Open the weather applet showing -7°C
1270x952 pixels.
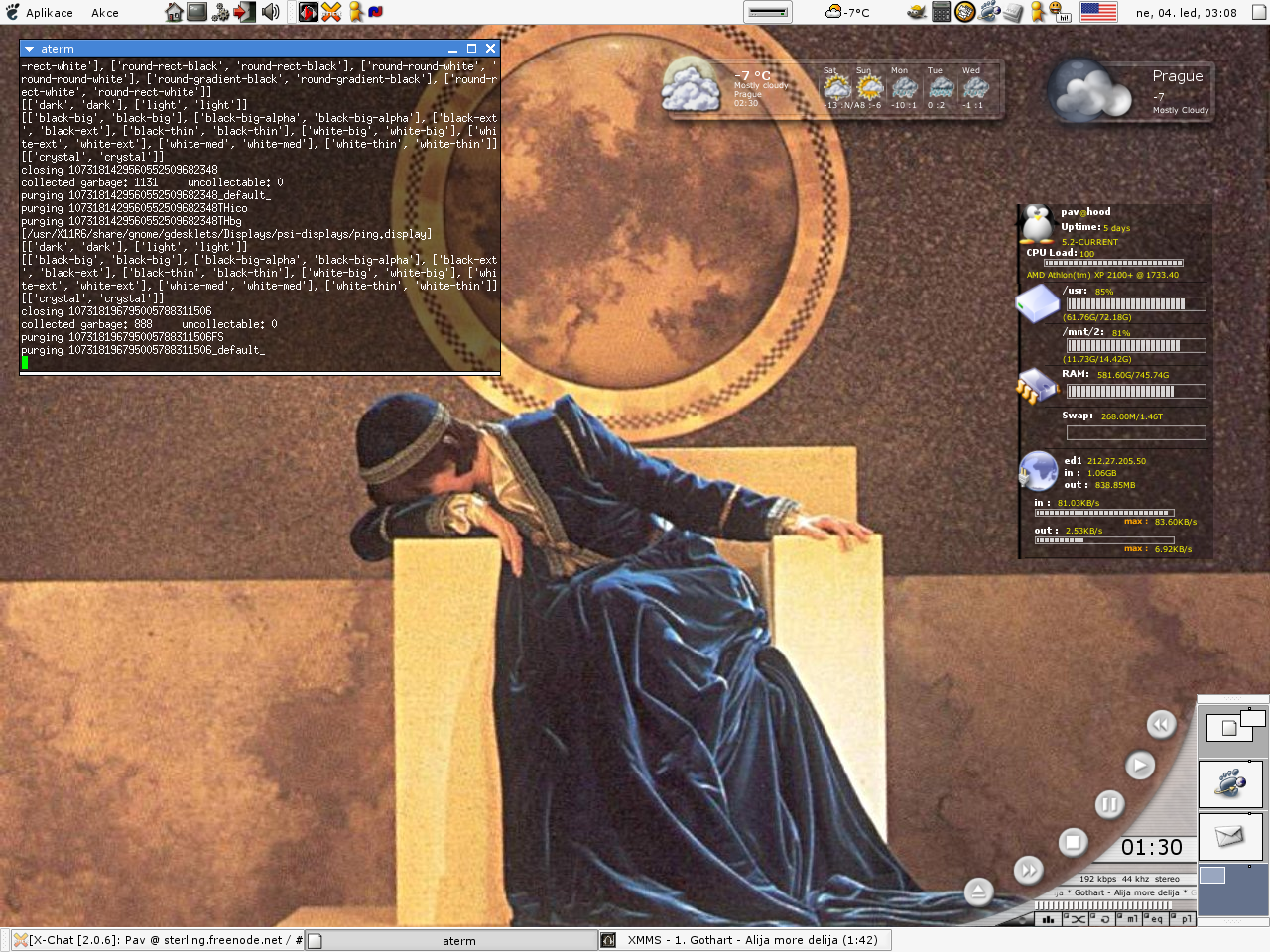tap(847, 12)
